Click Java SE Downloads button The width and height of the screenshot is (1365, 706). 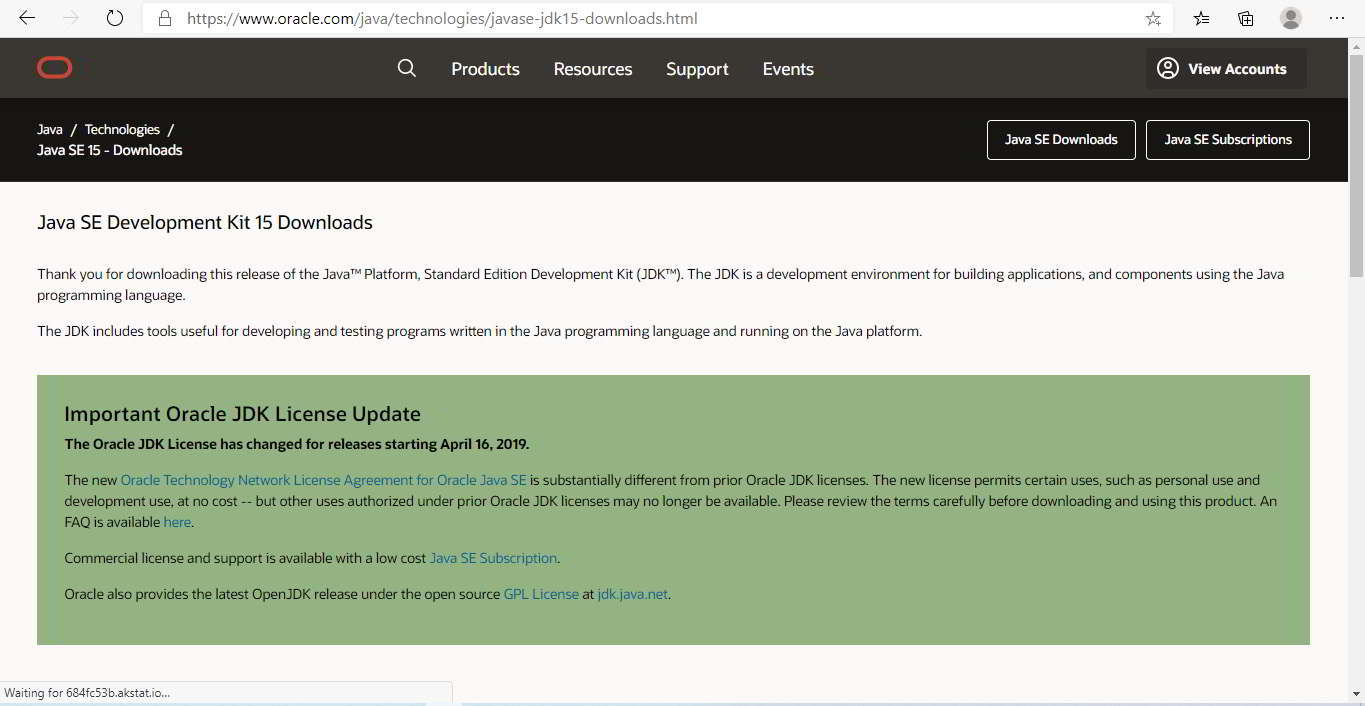1061,140
